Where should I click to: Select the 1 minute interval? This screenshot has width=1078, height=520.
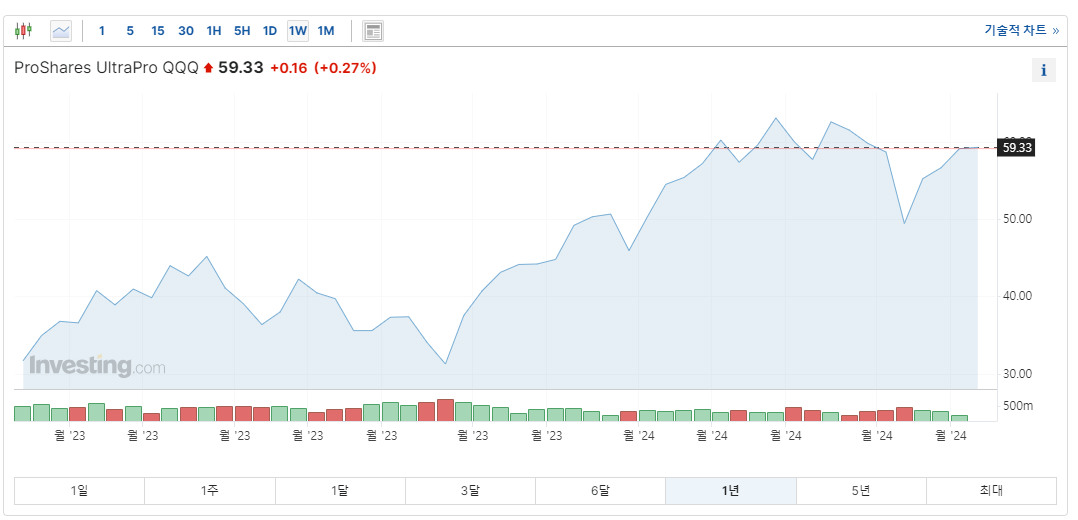(x=102, y=31)
